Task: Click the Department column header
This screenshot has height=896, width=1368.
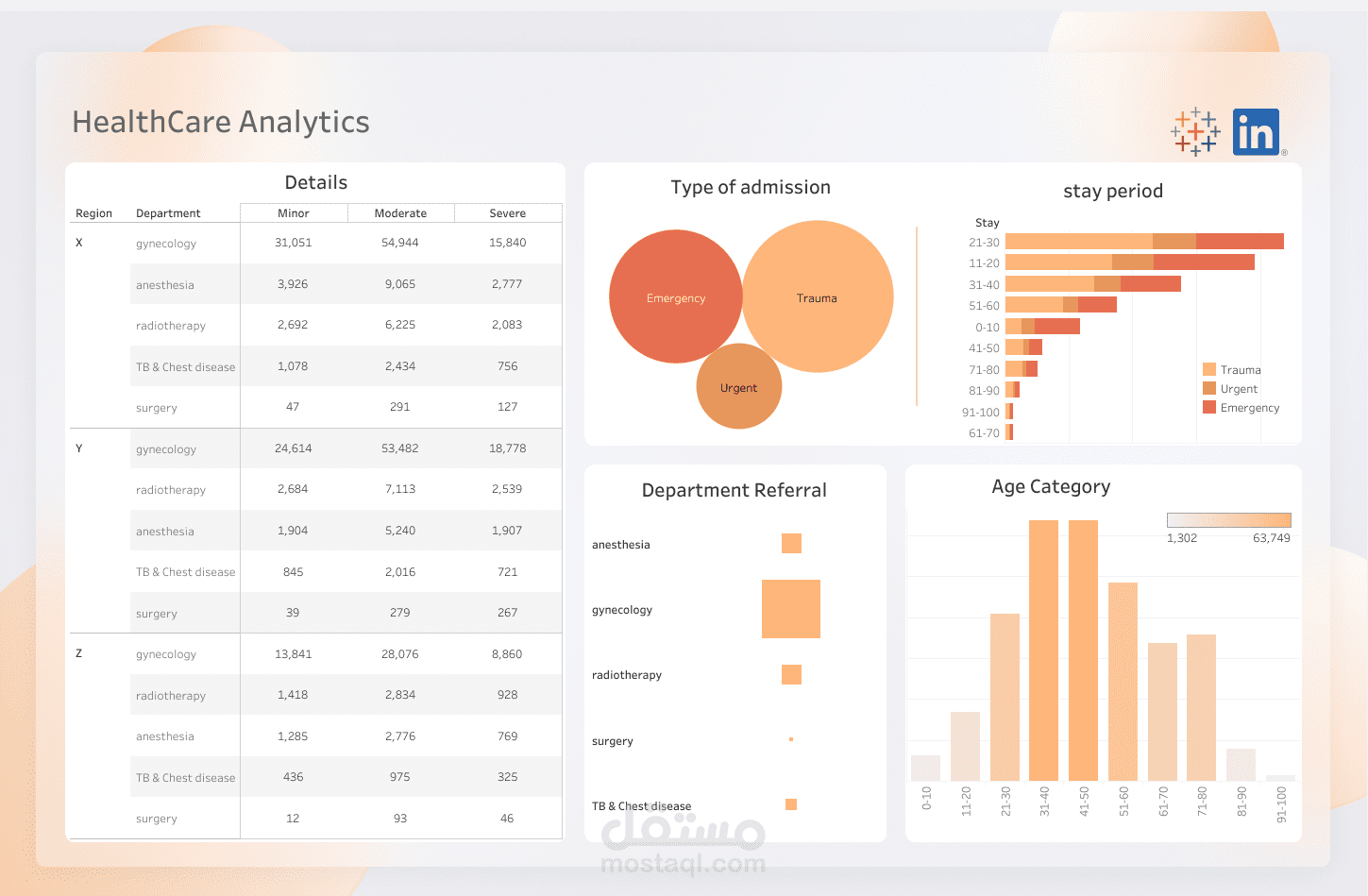Action: 168,213
